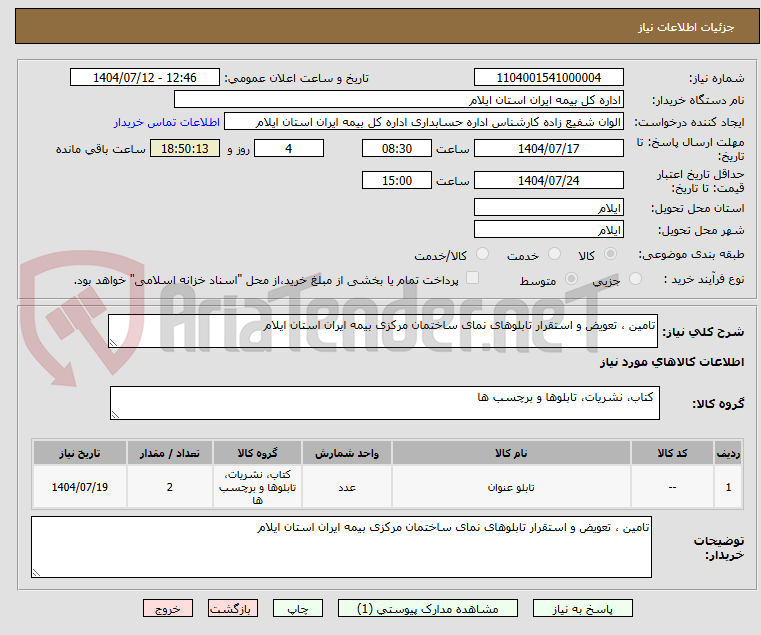Click the توضیحات خریدار text area
Viewport: 761px width, 635px height.
341,546
